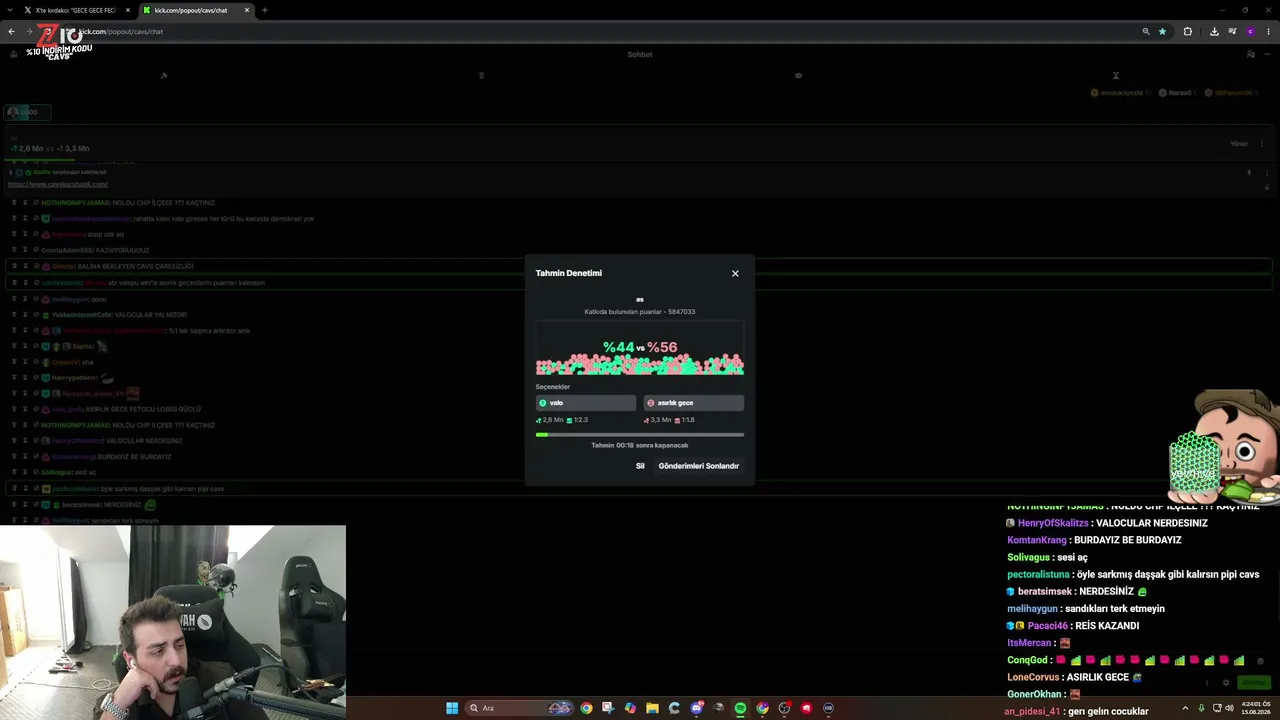
Task: Open a new browser tab
Action: (264, 10)
